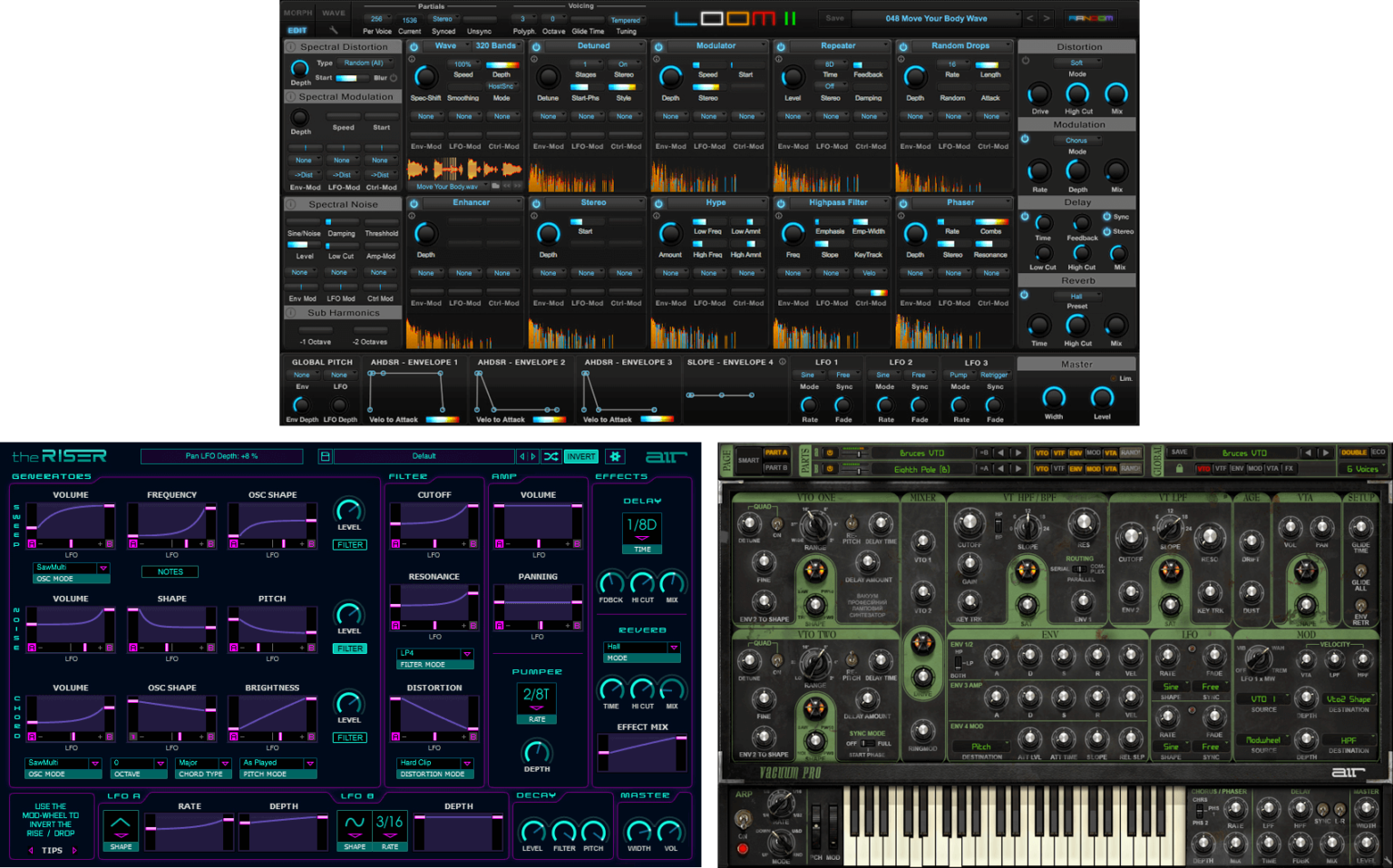Switch to the EDIT tab in Loom

(297, 30)
